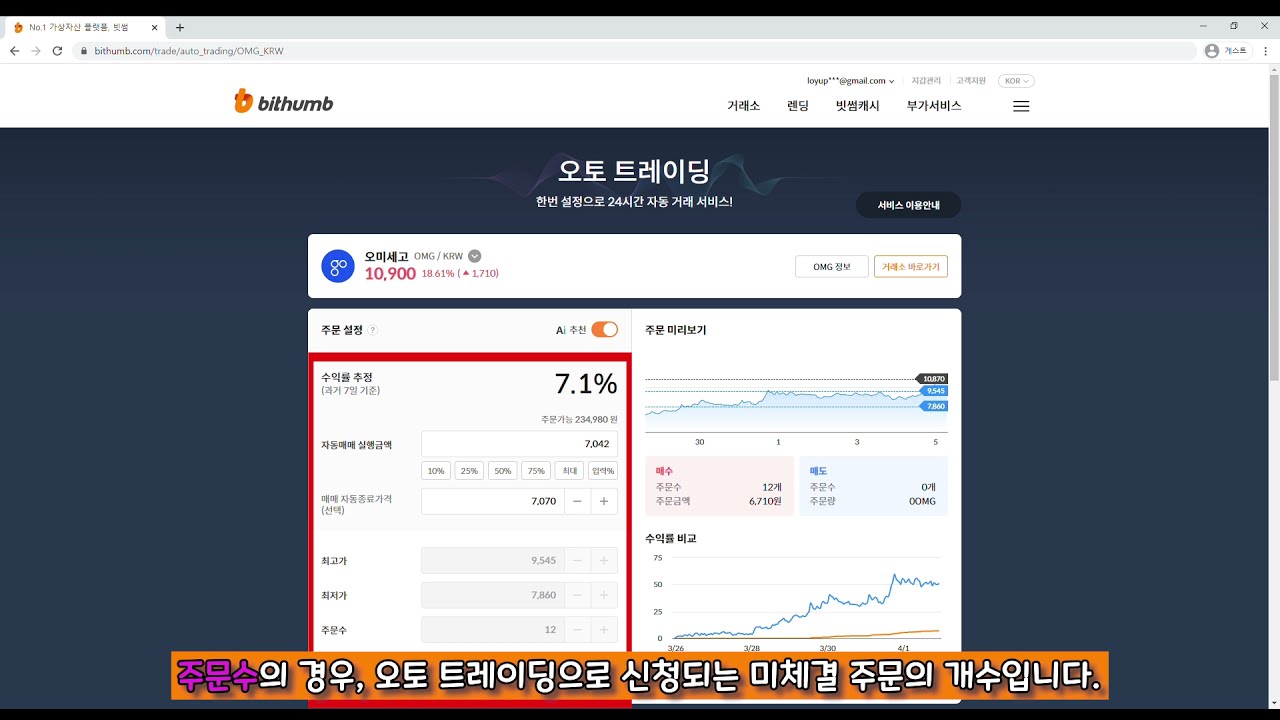Select the 최대 amount button
Screen dimensions: 1280x720
(x=570, y=471)
